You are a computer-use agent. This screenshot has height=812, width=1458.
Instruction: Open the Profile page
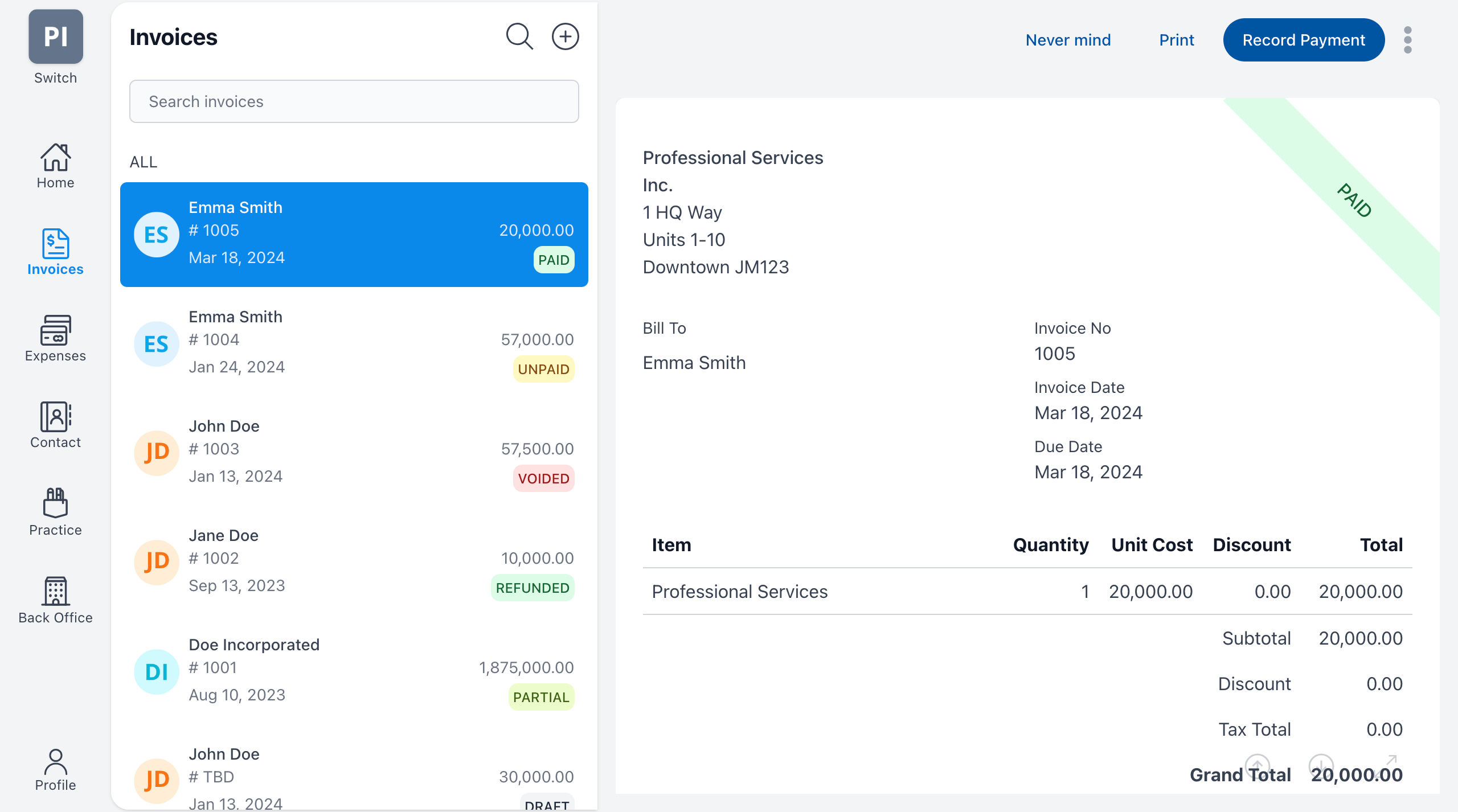(x=55, y=769)
